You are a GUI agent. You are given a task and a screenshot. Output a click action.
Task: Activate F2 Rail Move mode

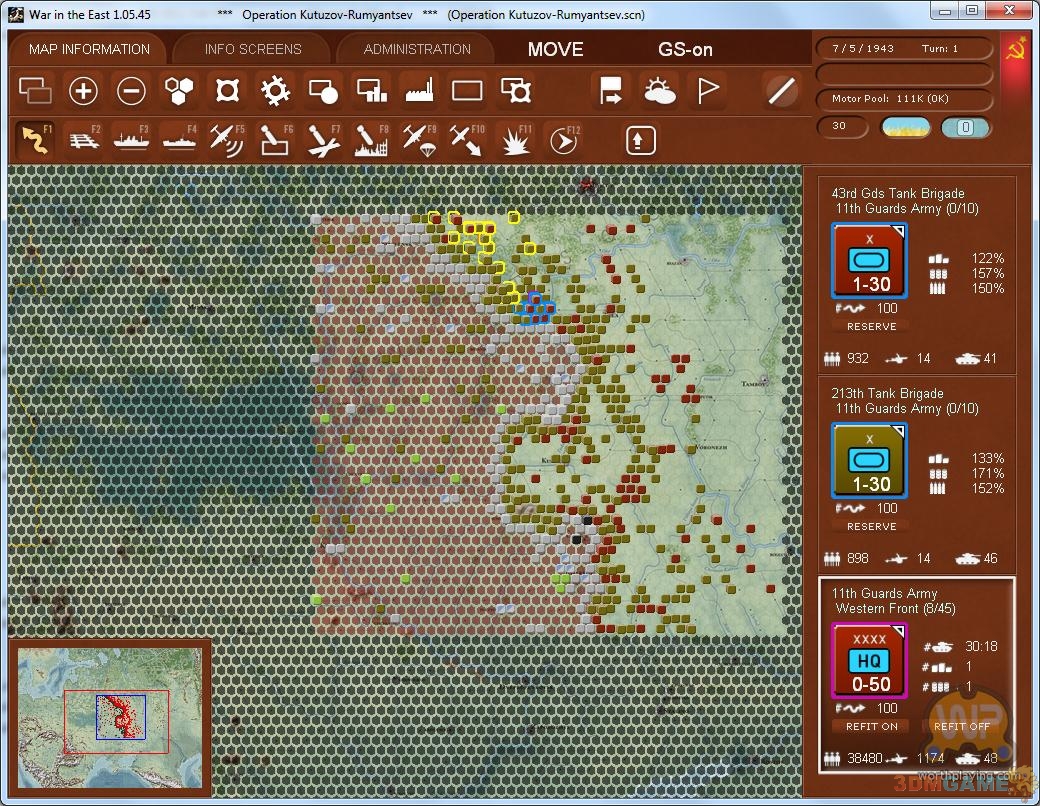[83, 139]
